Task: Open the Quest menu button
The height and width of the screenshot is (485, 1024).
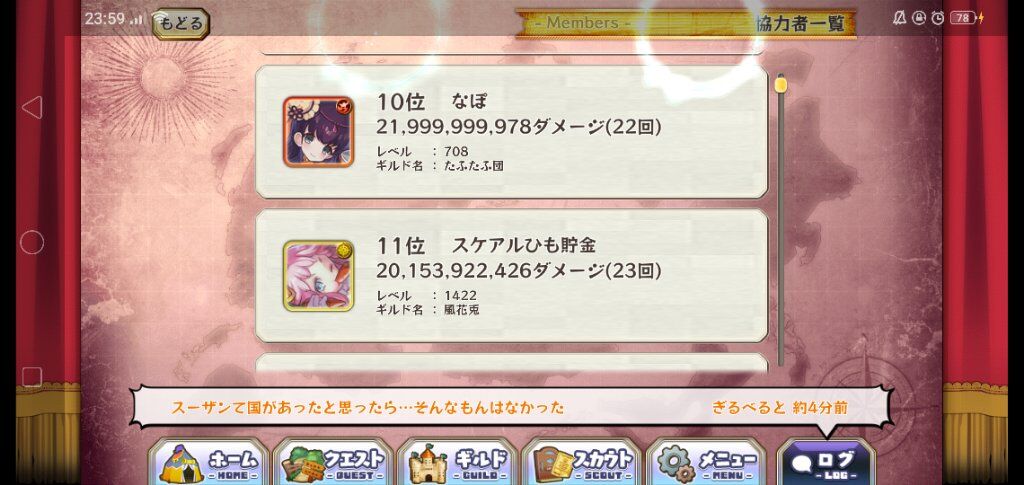Action: click(333, 462)
